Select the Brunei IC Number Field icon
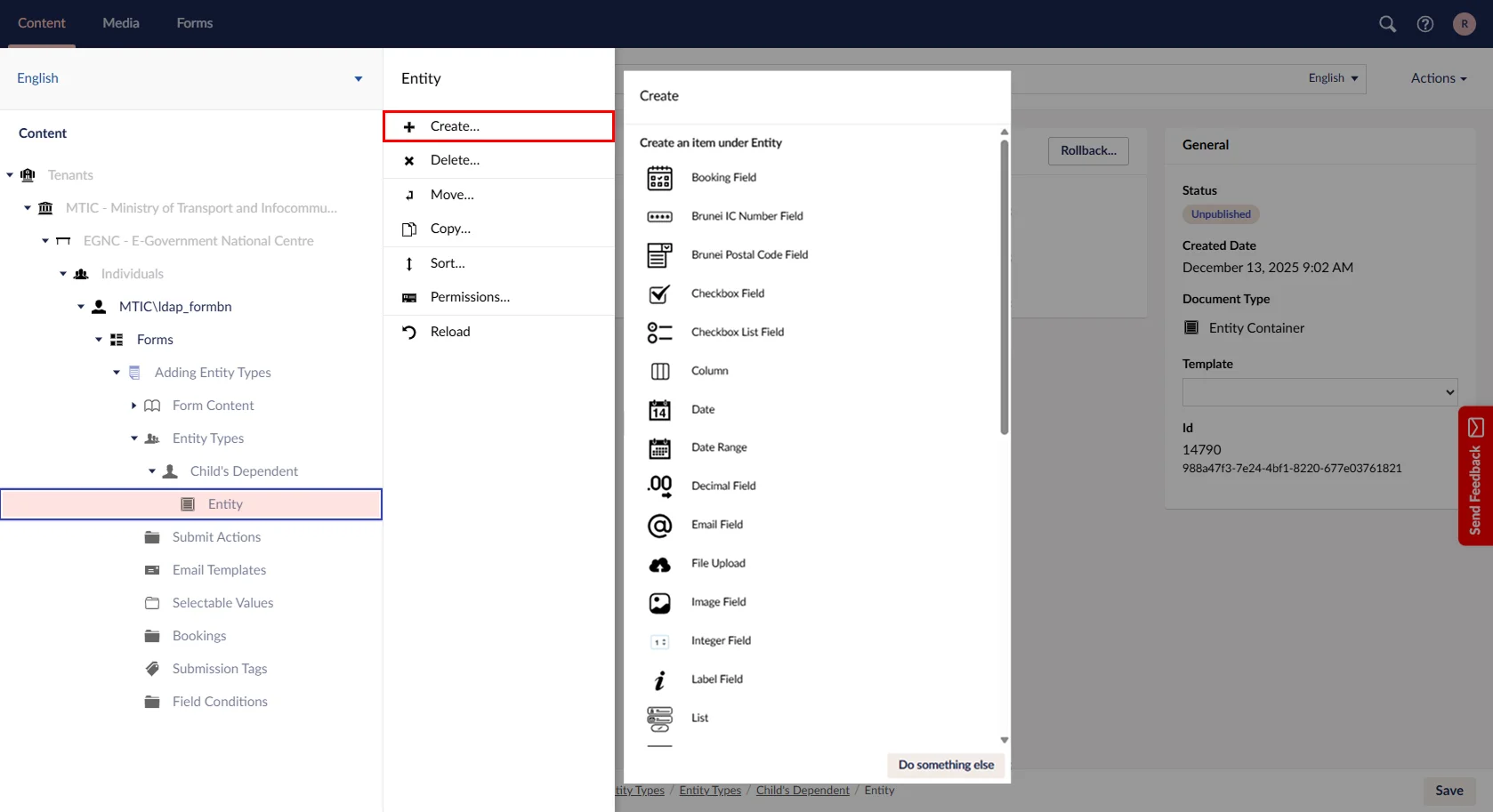Viewport: 1493px width, 812px height. pyautogui.click(x=659, y=217)
